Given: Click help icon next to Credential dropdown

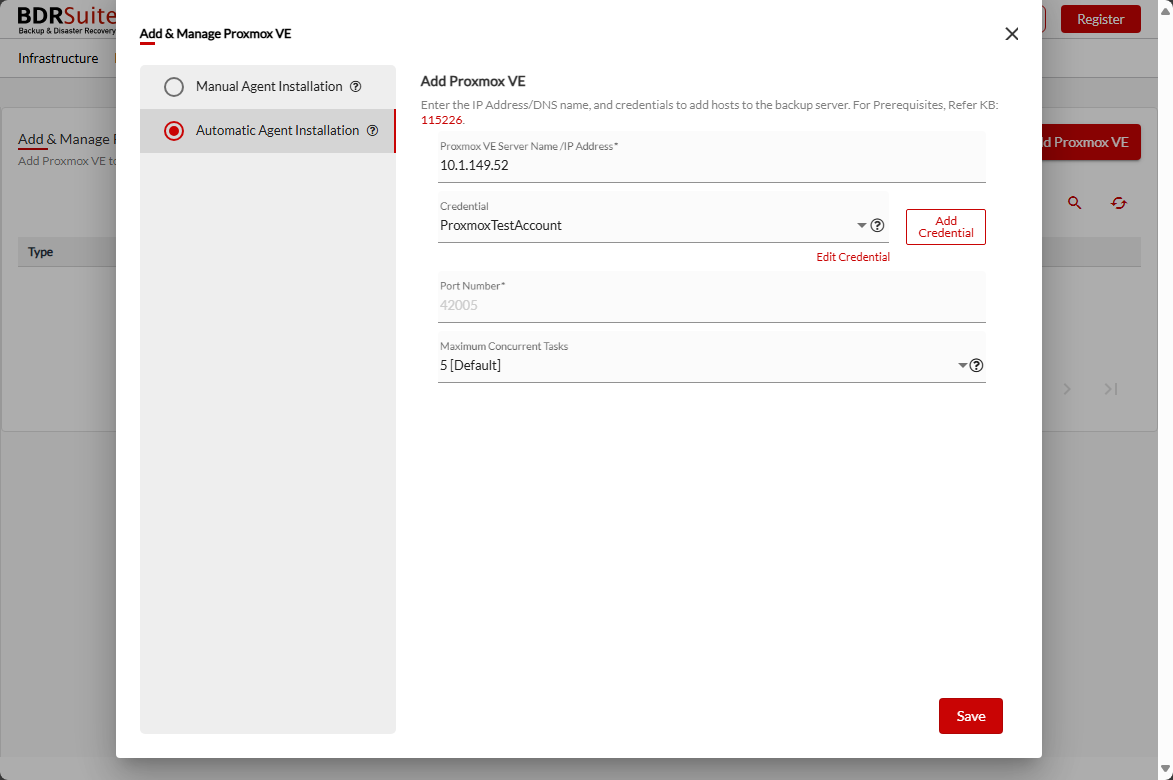Looking at the screenshot, I should (x=878, y=225).
